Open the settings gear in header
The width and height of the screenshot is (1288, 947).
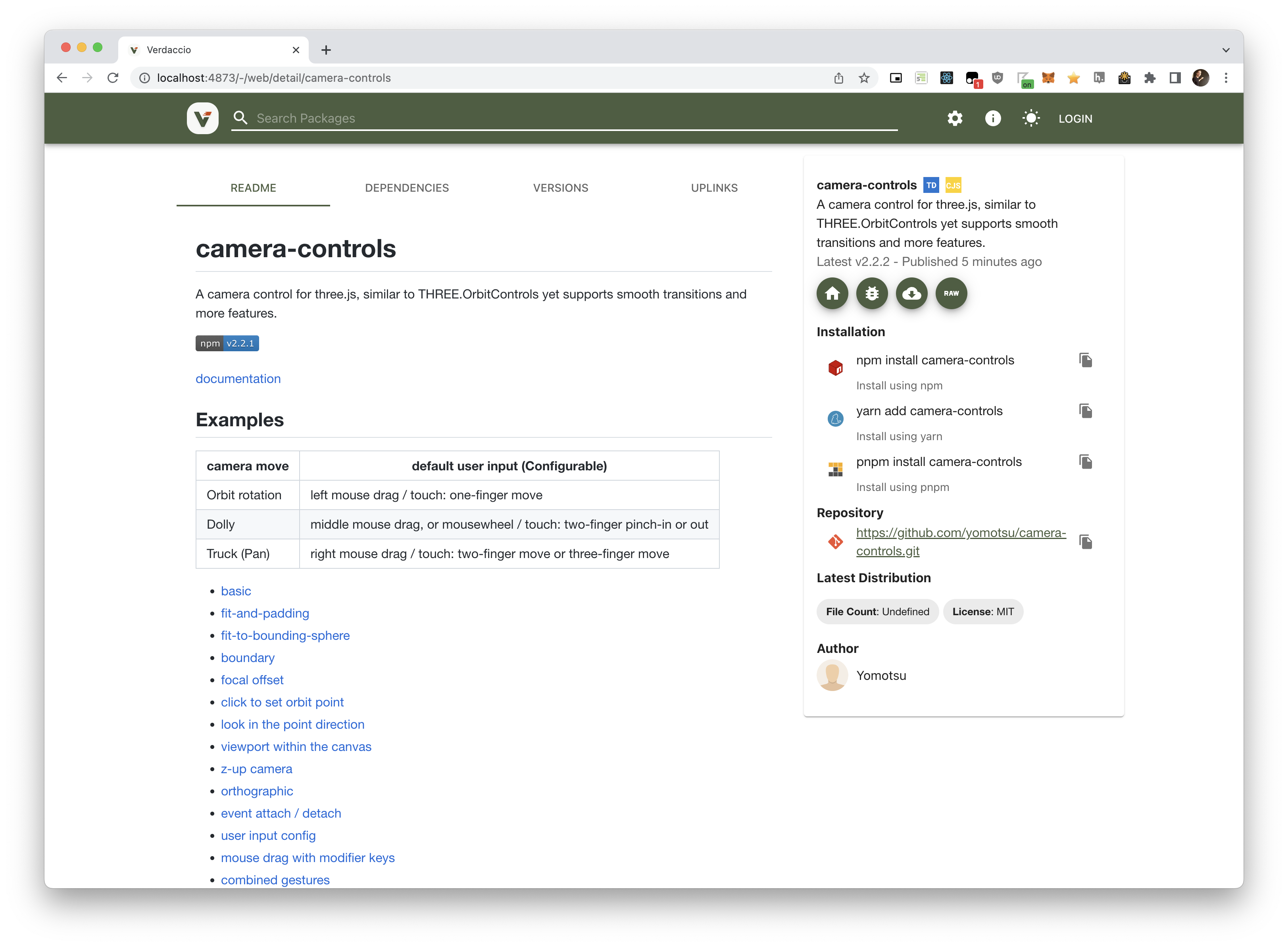(x=955, y=119)
